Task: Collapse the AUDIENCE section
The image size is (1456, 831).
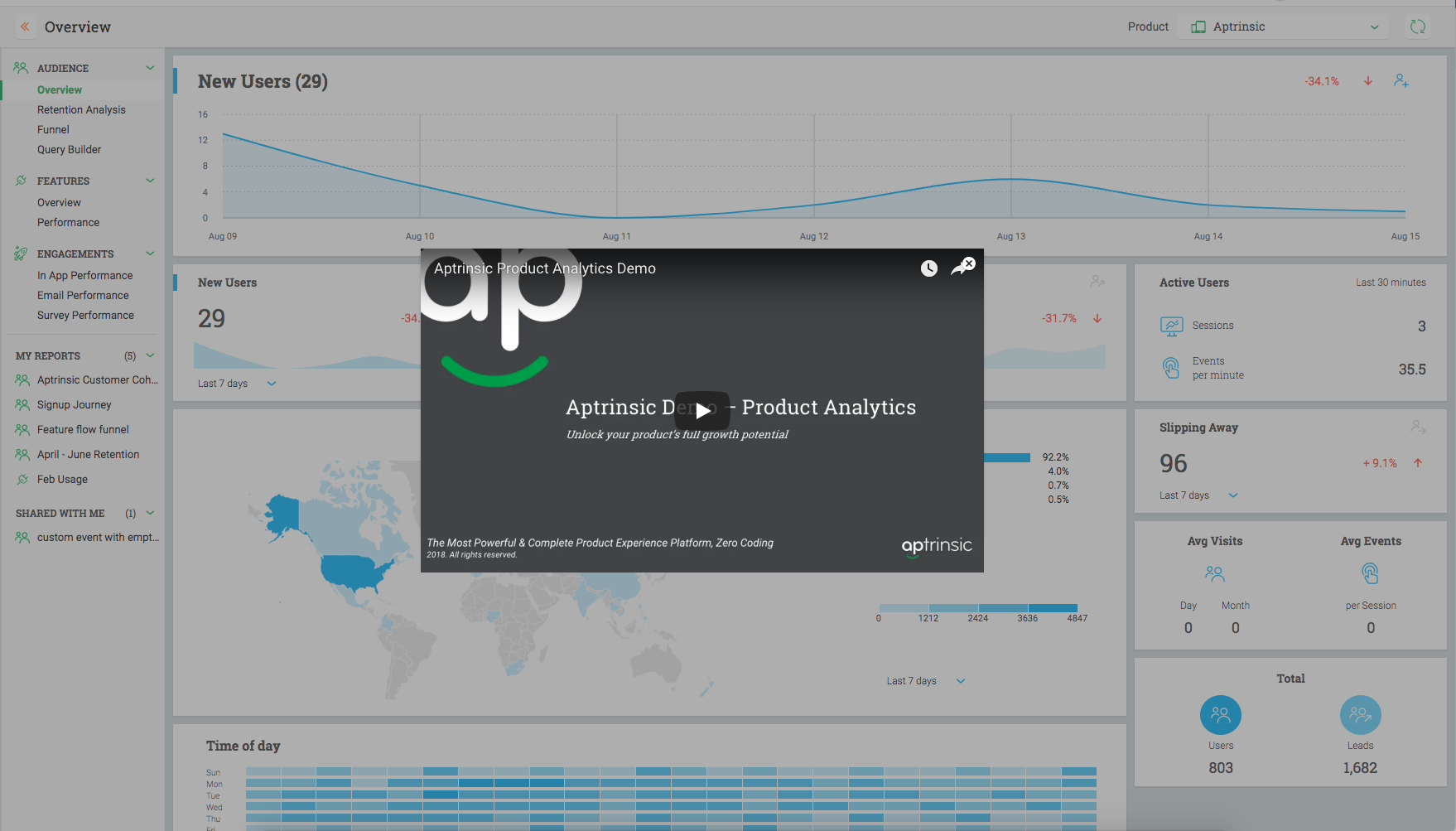Action: pos(150,68)
